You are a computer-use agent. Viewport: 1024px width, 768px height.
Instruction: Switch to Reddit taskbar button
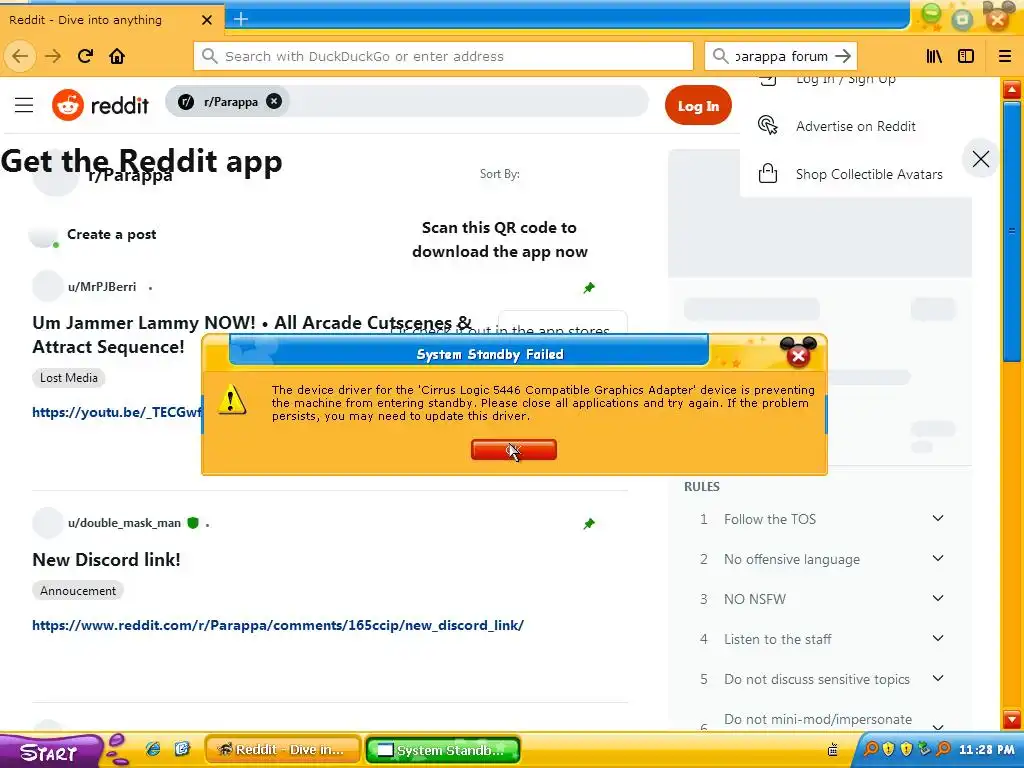(283, 750)
